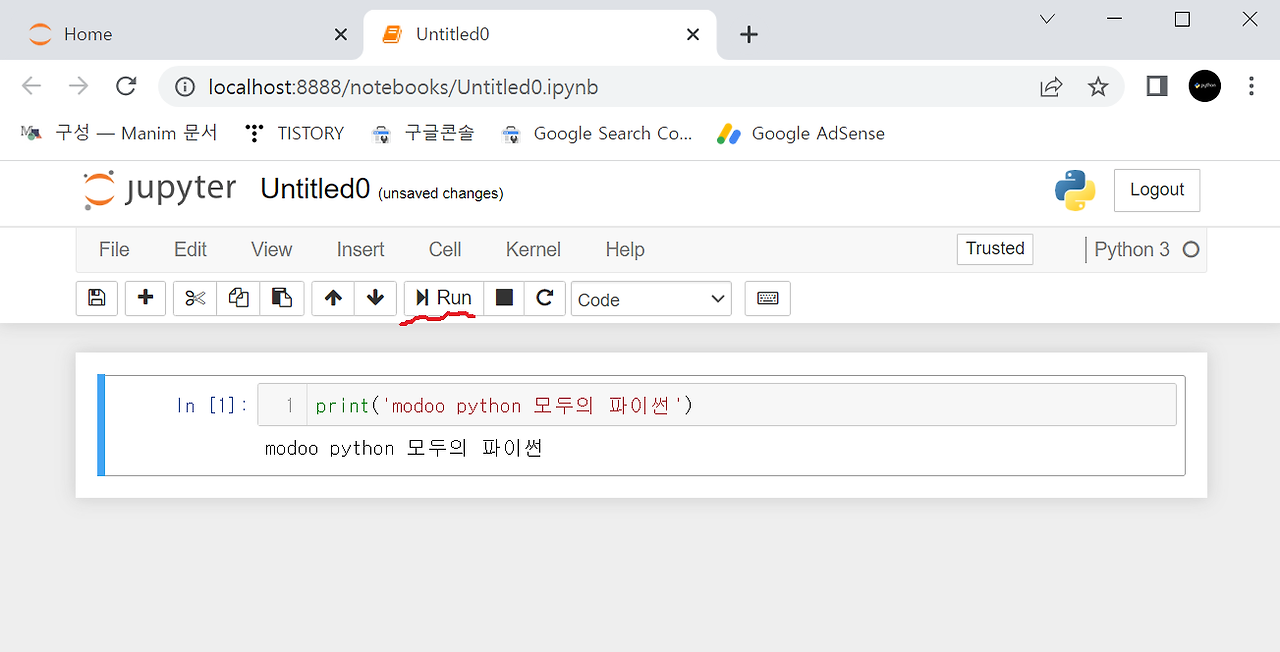Rename notebook by clicking Untitled0 title
Screen dimensions: 1280x652
coord(315,189)
